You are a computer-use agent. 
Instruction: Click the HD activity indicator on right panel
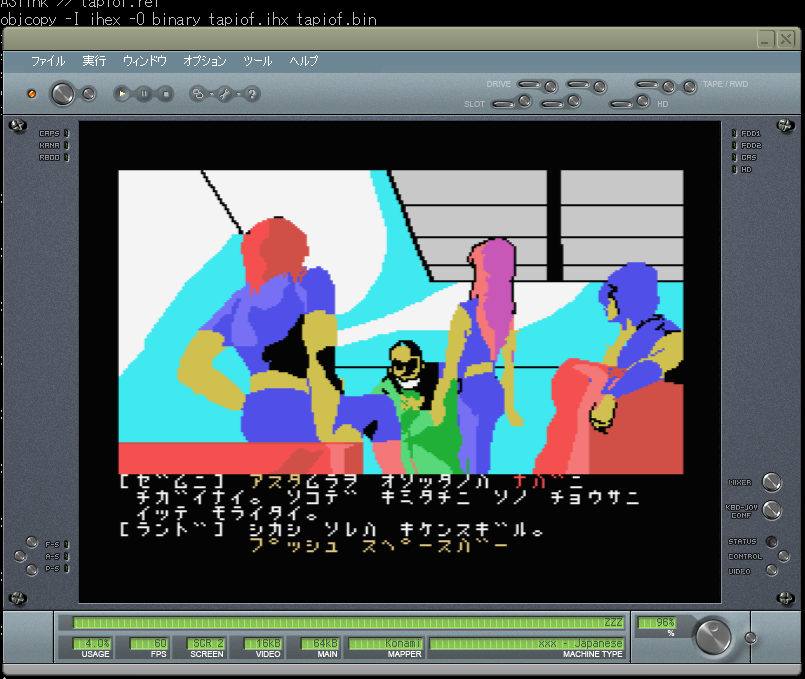tap(734, 169)
